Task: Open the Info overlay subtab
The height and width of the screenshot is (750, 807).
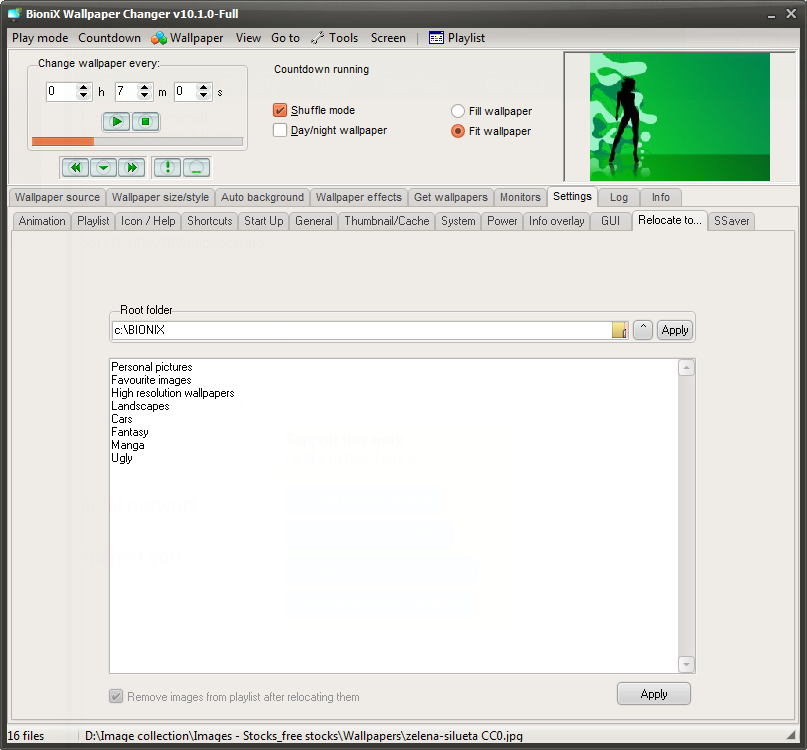Action: click(556, 221)
